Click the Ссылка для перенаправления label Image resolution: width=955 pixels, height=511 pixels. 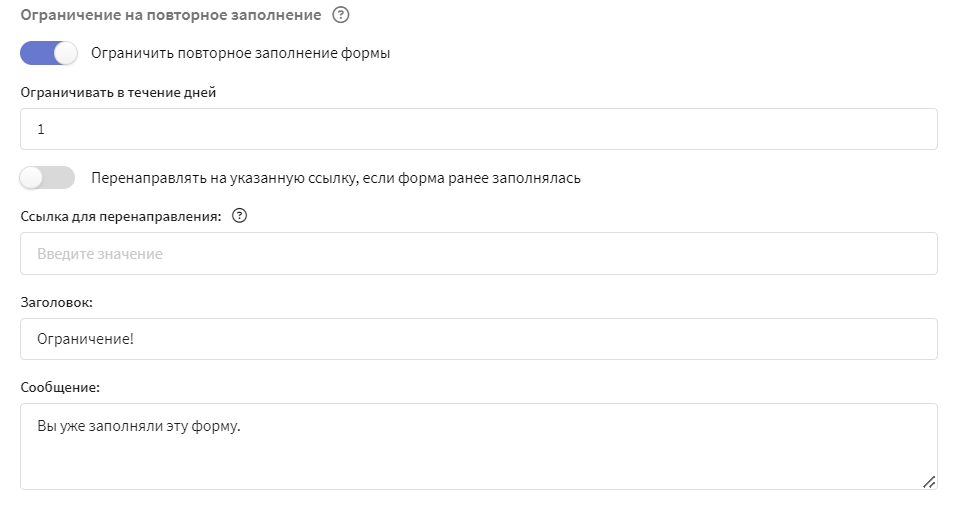[x=121, y=216]
